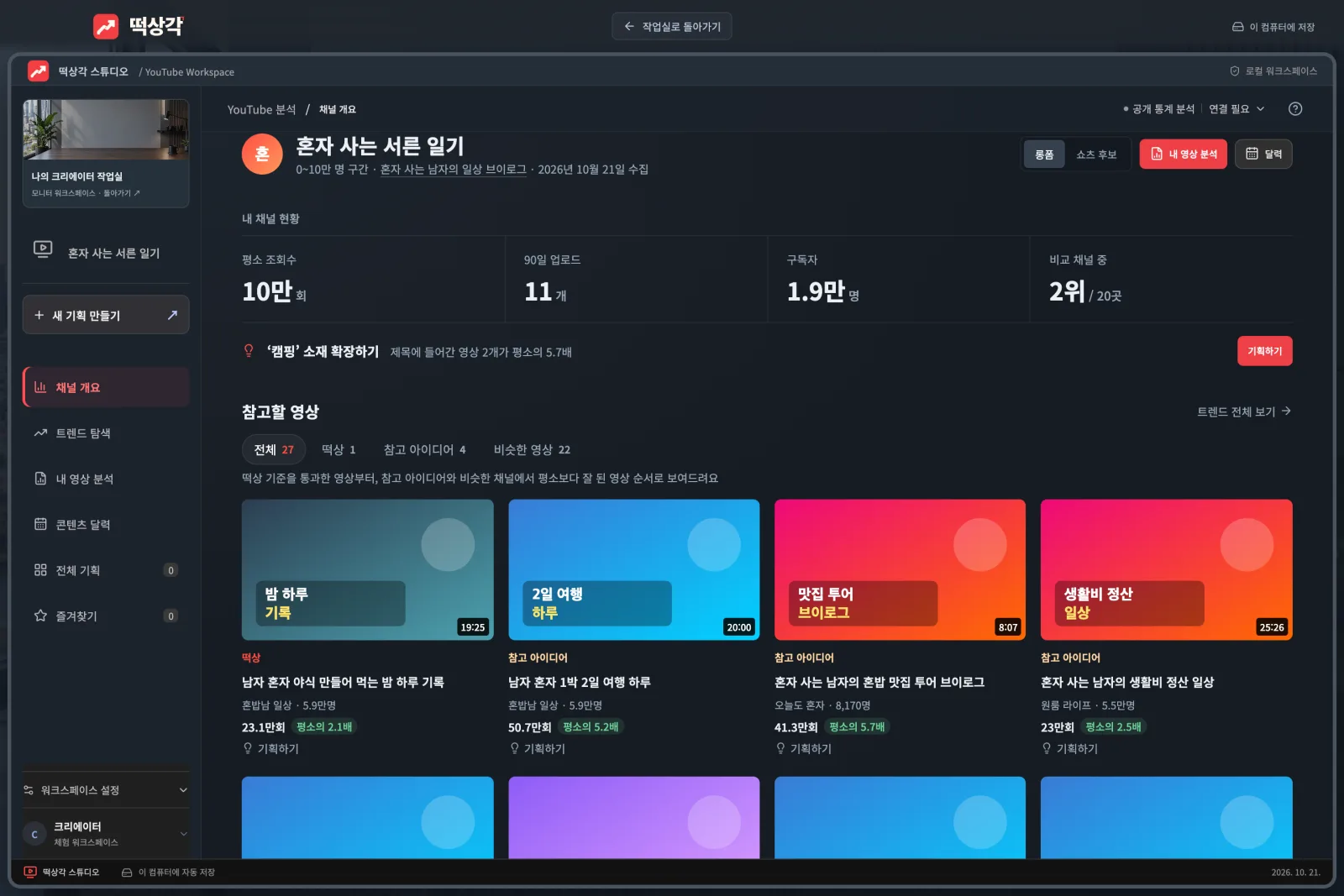Click 나의 크리에이터 작업실 card

pyautogui.click(x=106, y=154)
